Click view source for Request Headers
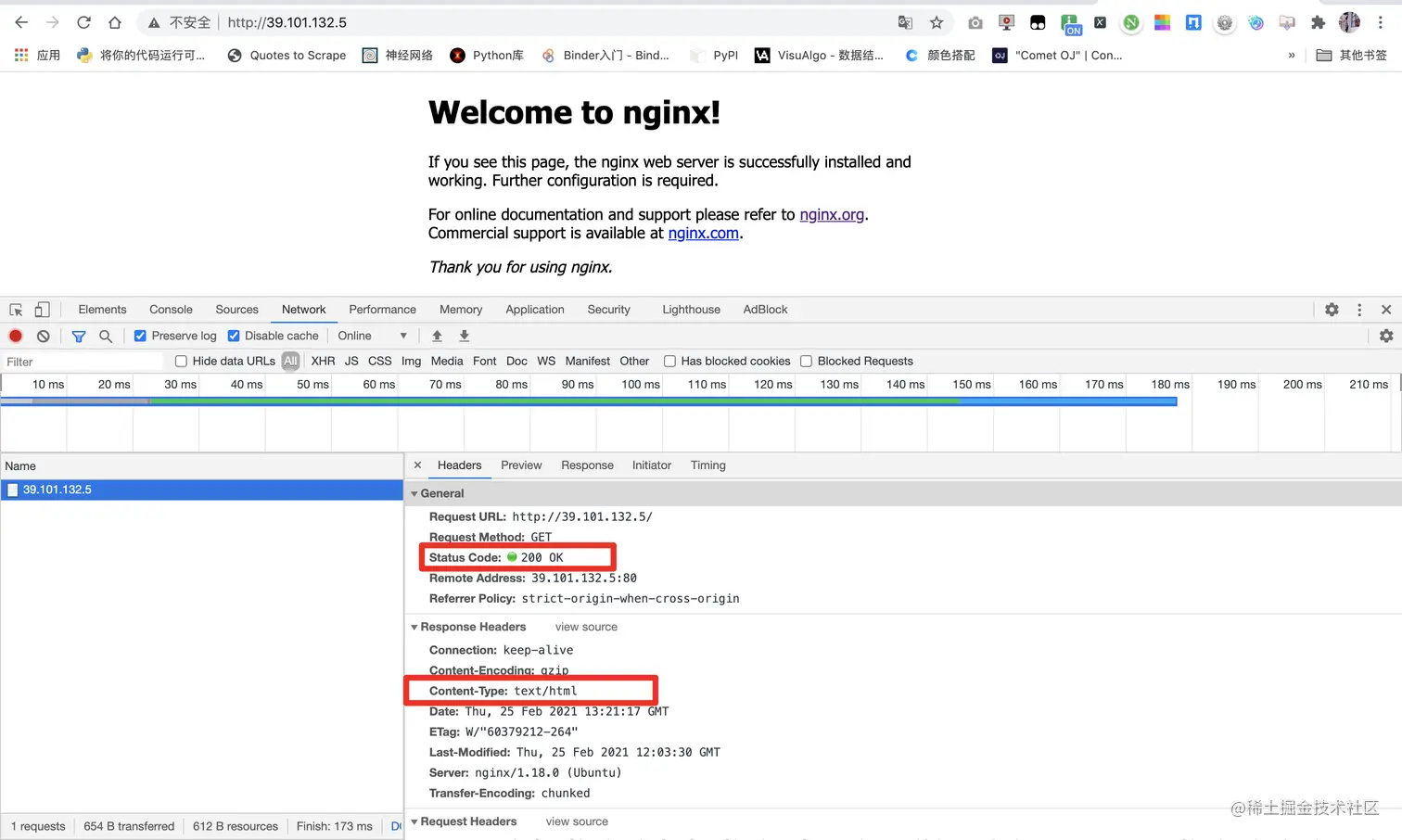The width and height of the screenshot is (1402, 840). 577,821
